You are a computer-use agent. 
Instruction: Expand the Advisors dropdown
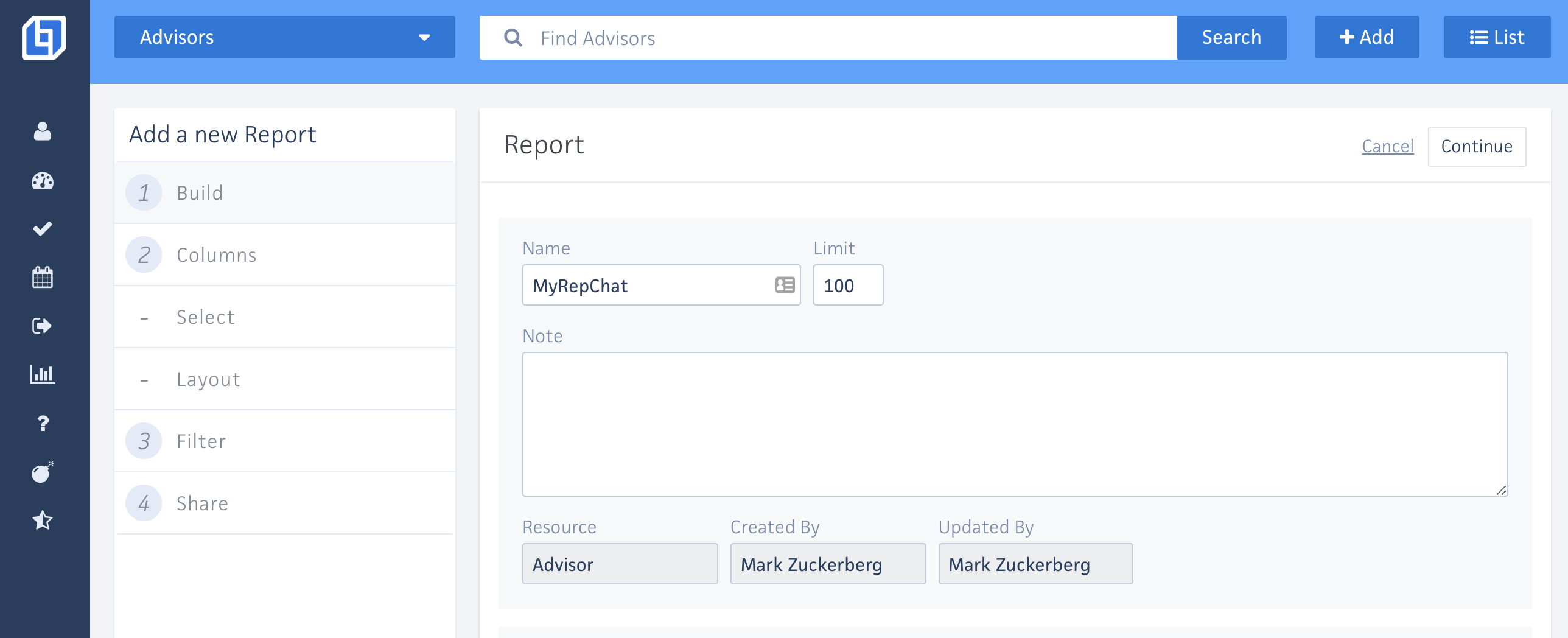[x=284, y=38]
